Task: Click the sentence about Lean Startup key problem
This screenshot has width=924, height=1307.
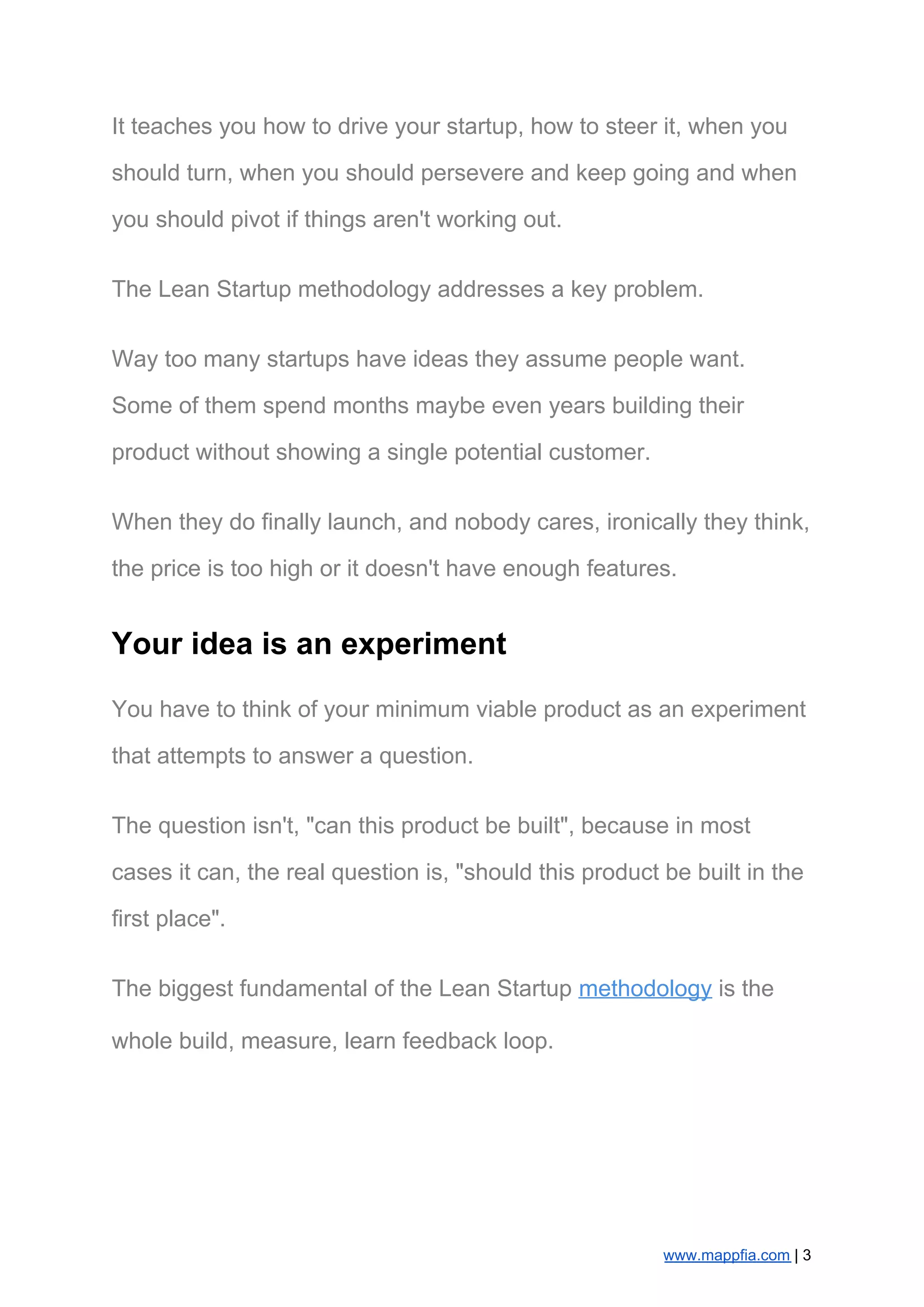Action: click(x=407, y=289)
